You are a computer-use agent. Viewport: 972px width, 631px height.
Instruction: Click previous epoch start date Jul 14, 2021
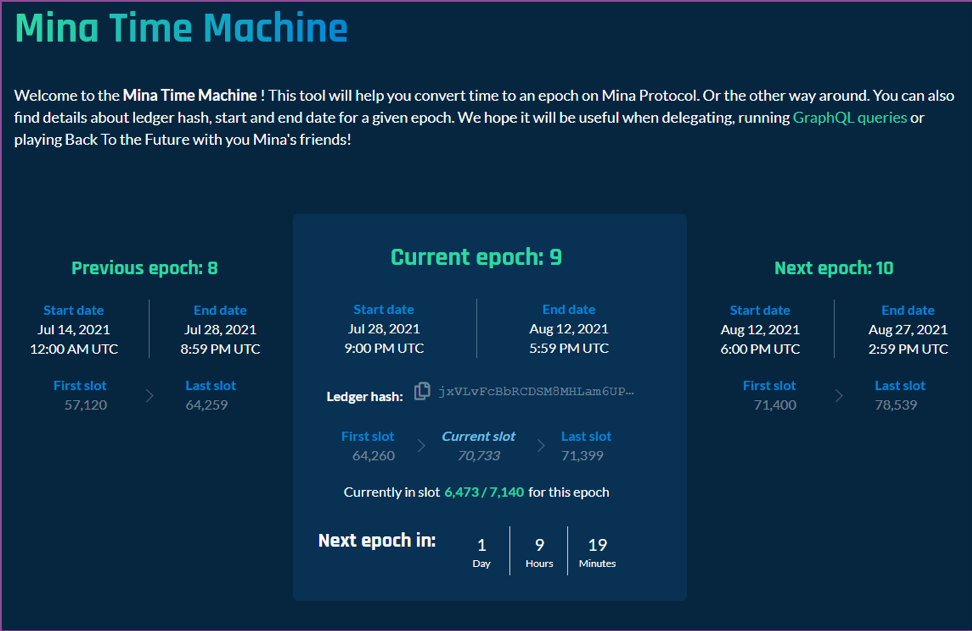tap(74, 330)
